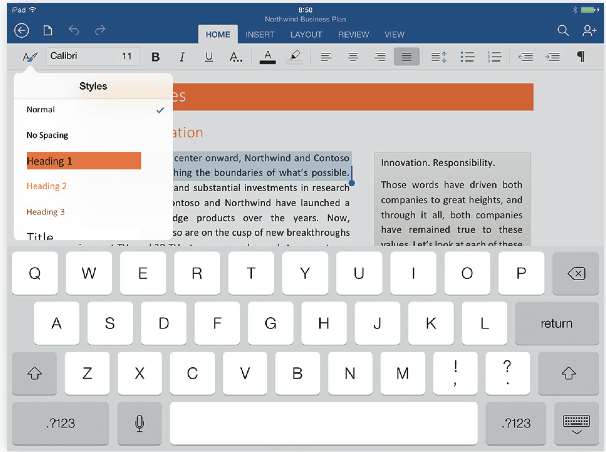Switch to the HOME tab
Screen dimensions: 606x452
[x=218, y=34]
